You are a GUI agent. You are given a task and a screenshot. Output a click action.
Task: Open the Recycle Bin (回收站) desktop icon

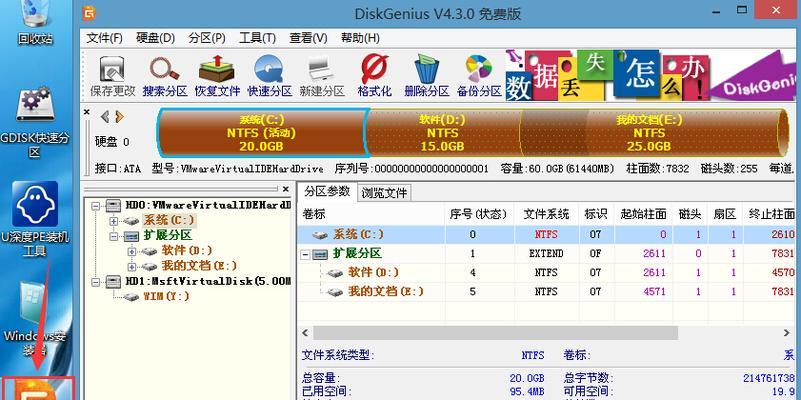click(x=35, y=23)
